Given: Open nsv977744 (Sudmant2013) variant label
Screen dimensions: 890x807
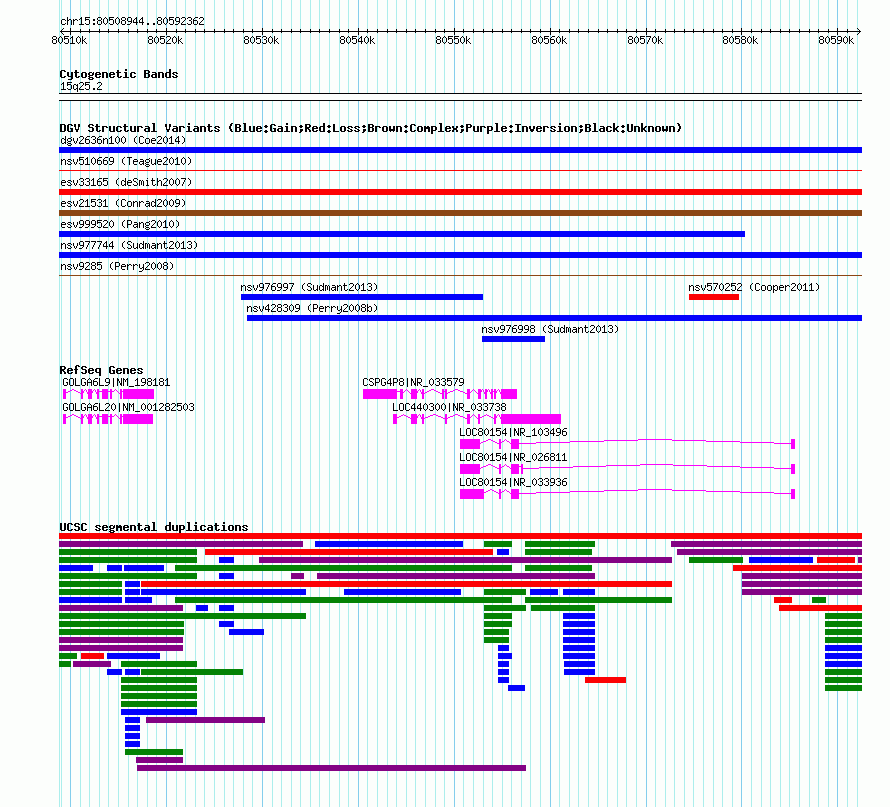Looking at the screenshot, I should point(129,245).
